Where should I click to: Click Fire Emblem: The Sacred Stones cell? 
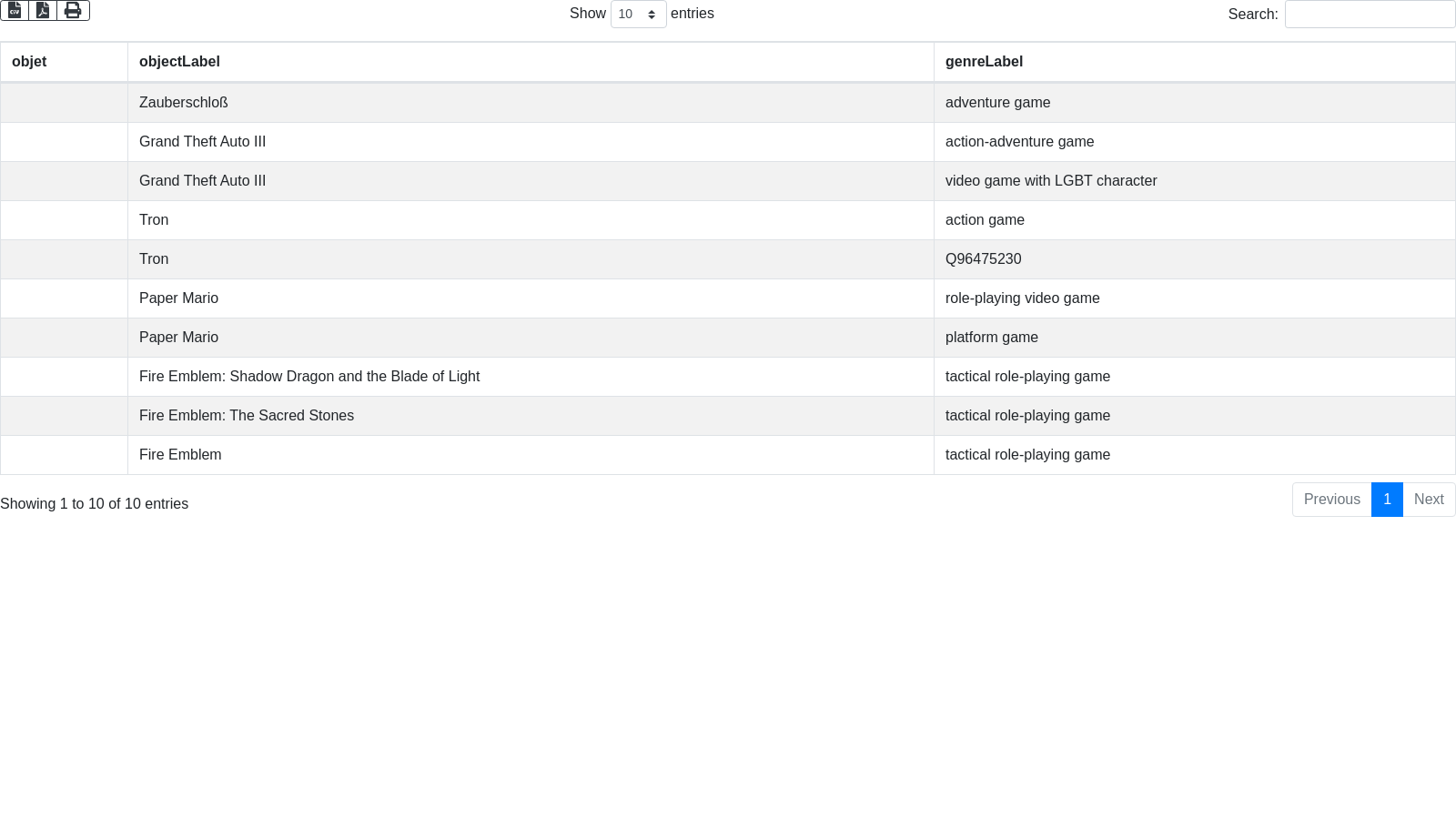[247, 416]
